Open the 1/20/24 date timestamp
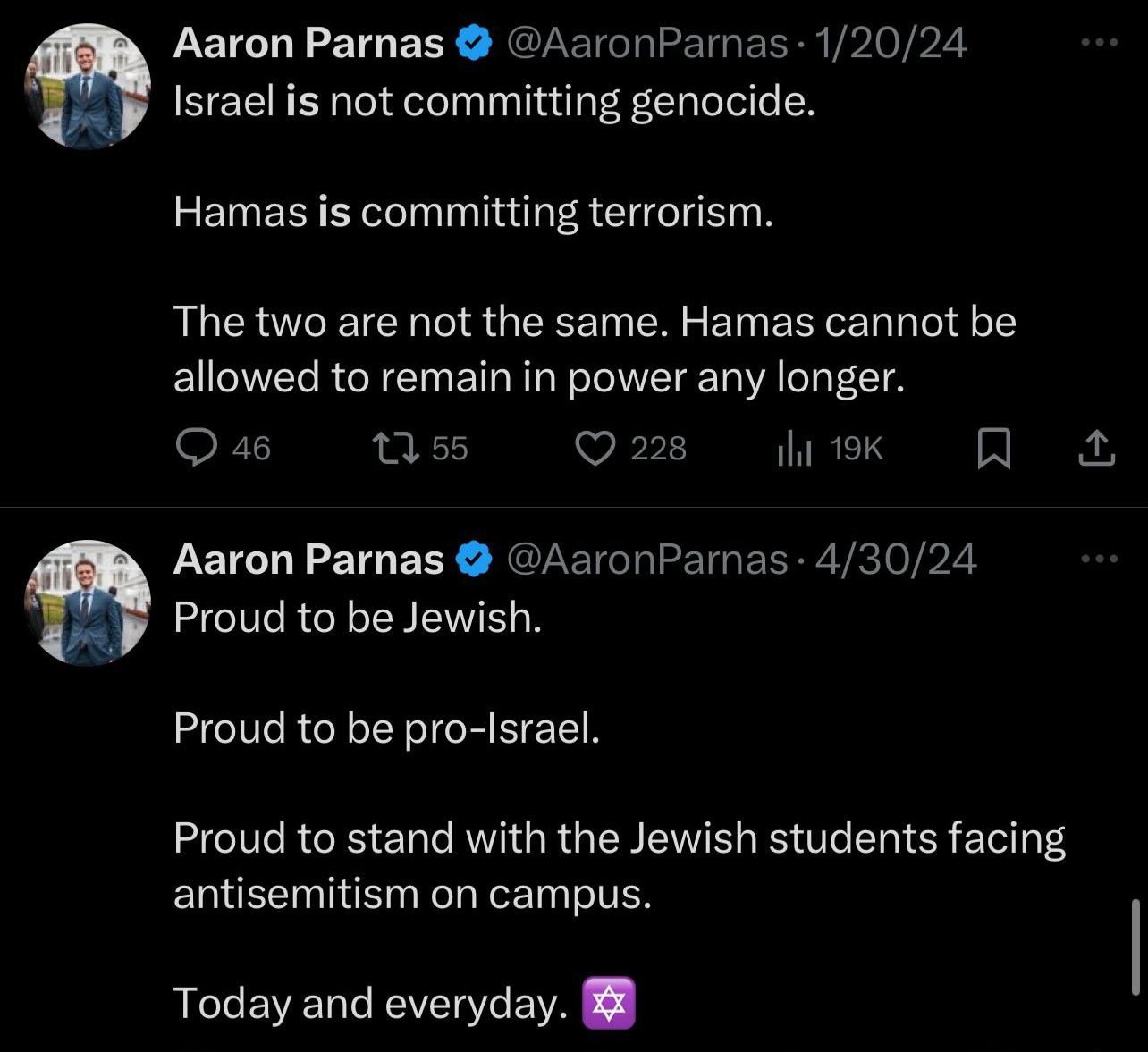The image size is (1148, 1052). (x=891, y=43)
